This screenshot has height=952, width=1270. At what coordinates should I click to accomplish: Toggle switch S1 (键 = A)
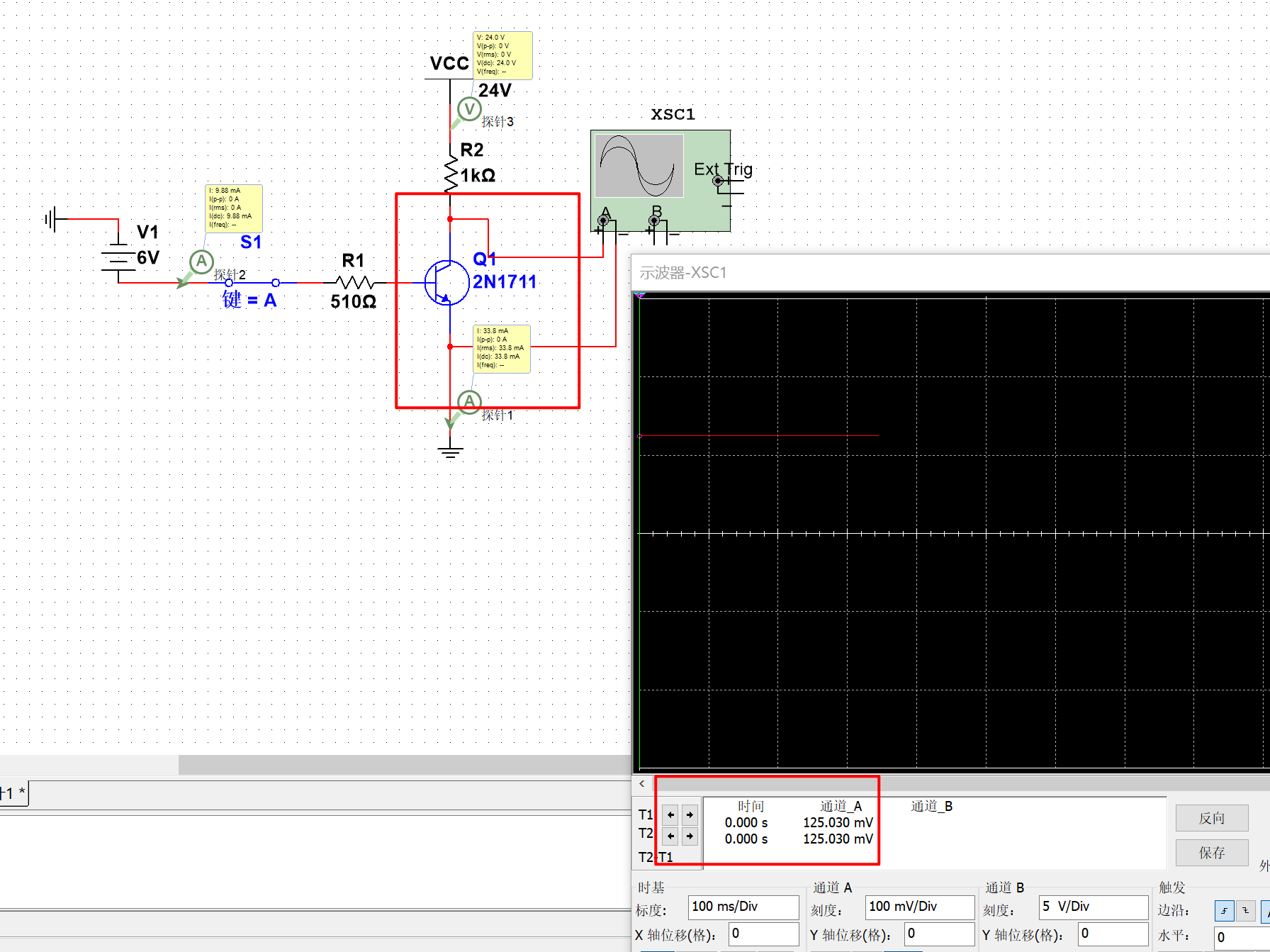click(x=252, y=282)
